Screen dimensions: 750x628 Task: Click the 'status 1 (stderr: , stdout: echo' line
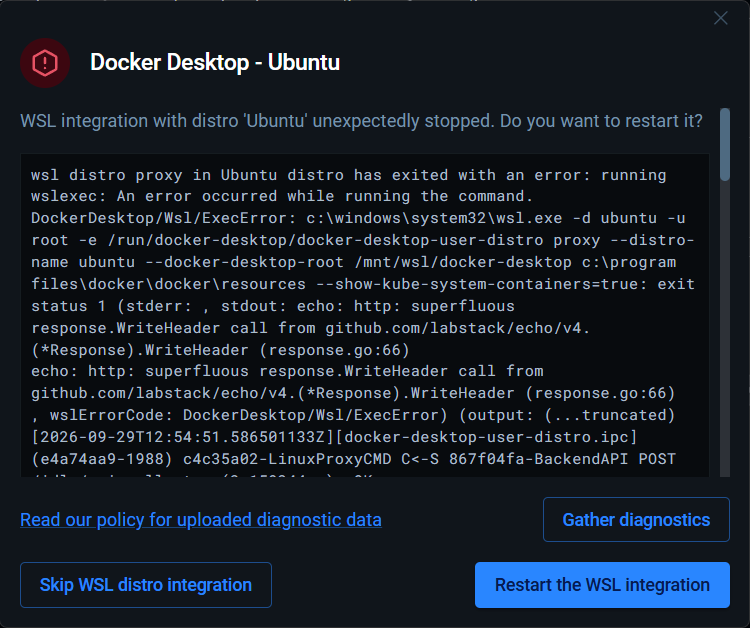pos(273,306)
